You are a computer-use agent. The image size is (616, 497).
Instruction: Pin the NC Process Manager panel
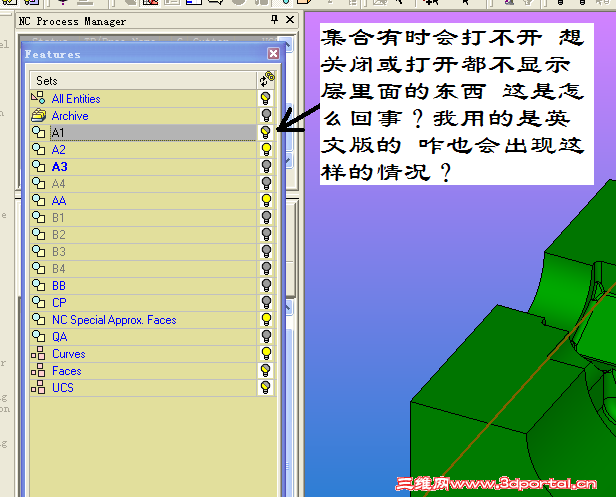pos(274,20)
